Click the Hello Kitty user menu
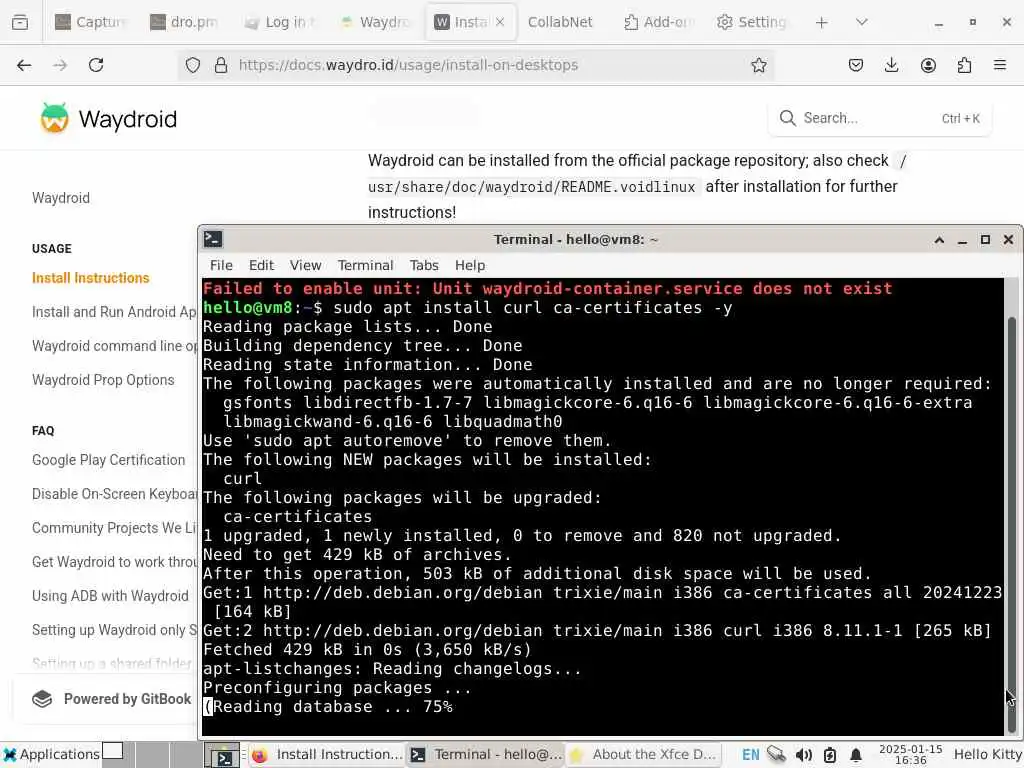1024x768 pixels. pos(987,754)
